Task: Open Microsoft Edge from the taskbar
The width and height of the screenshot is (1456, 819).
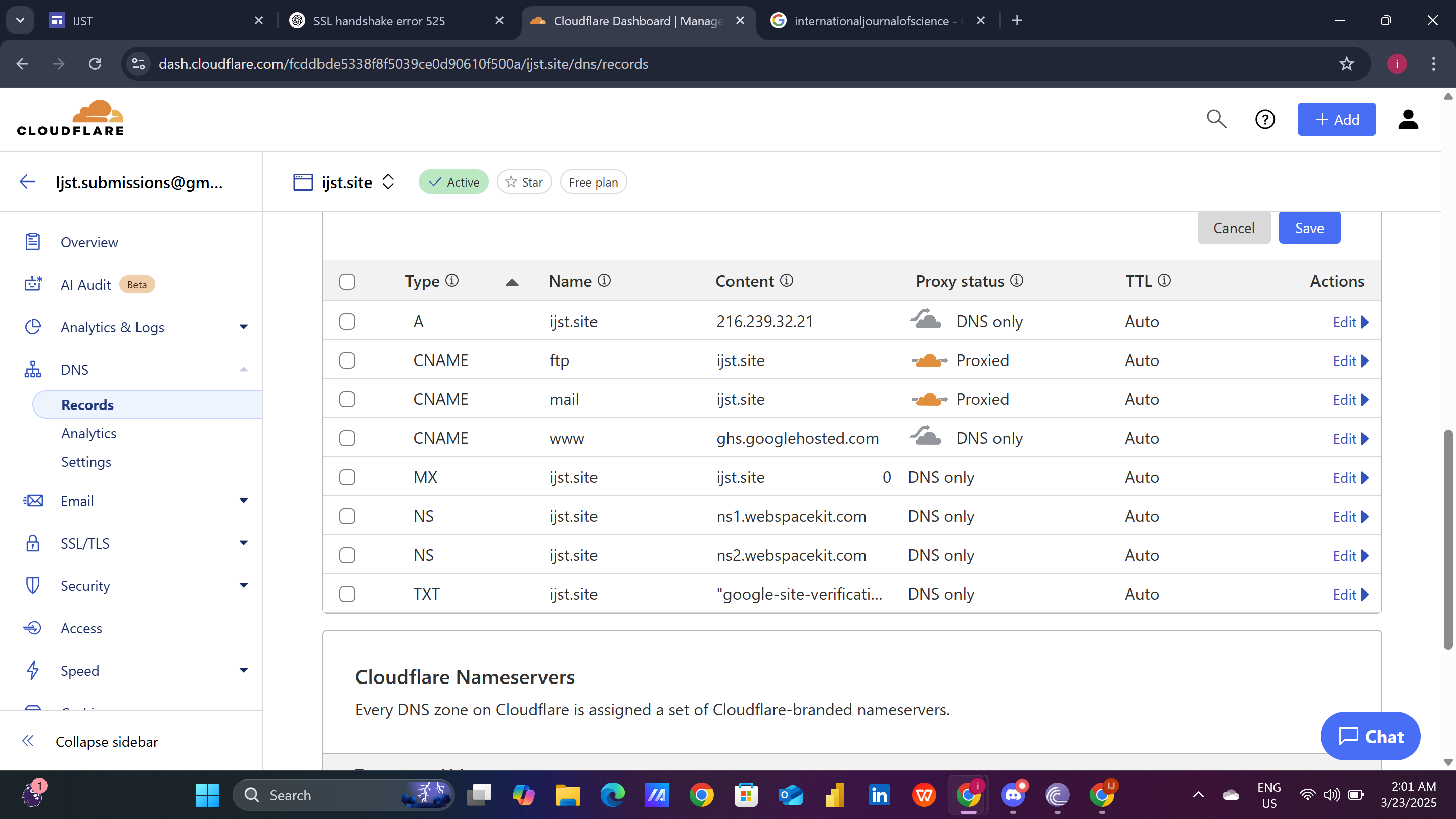Action: (x=612, y=795)
